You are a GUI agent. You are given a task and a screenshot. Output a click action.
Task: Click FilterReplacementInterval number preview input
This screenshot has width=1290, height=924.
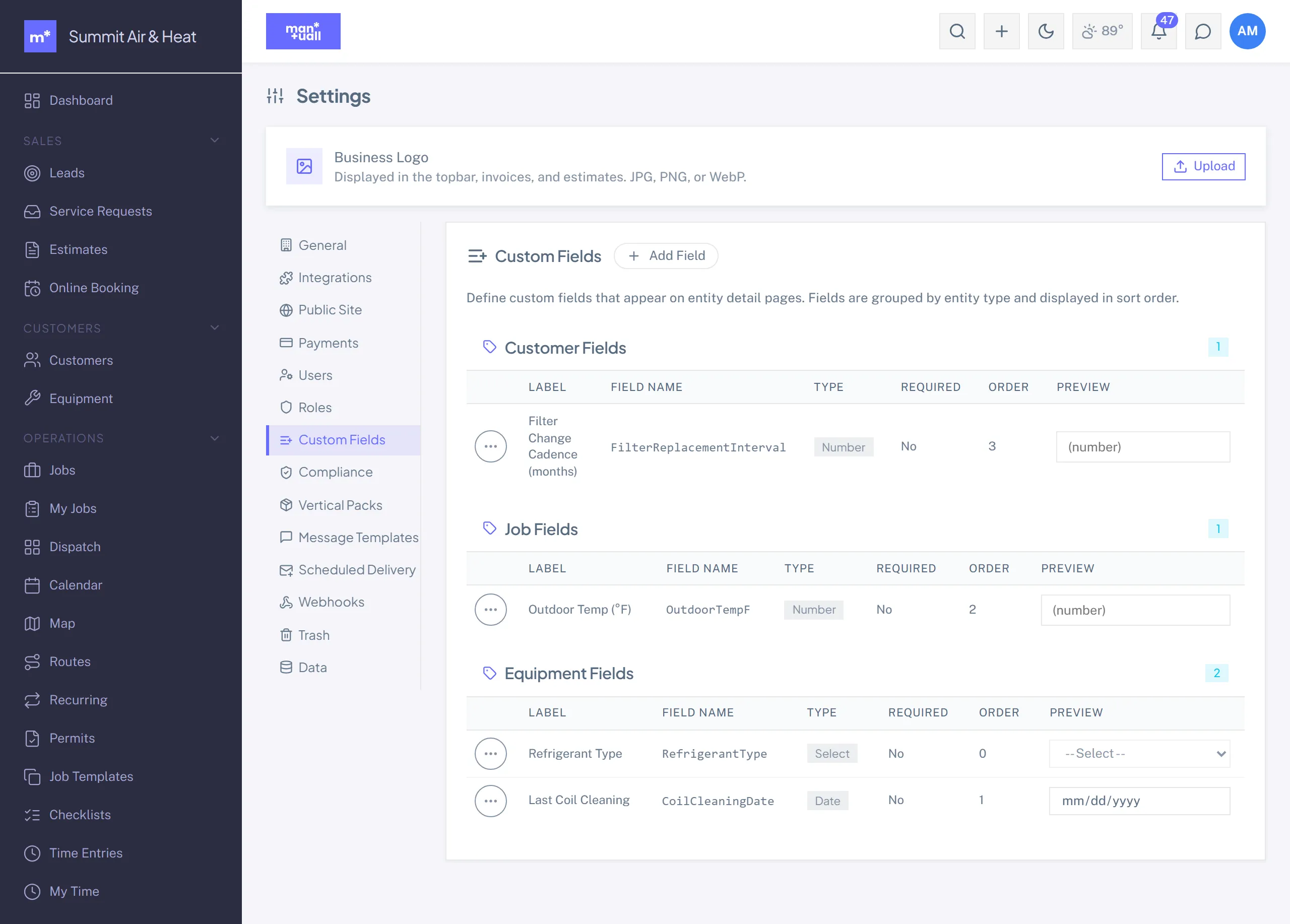pos(1143,447)
